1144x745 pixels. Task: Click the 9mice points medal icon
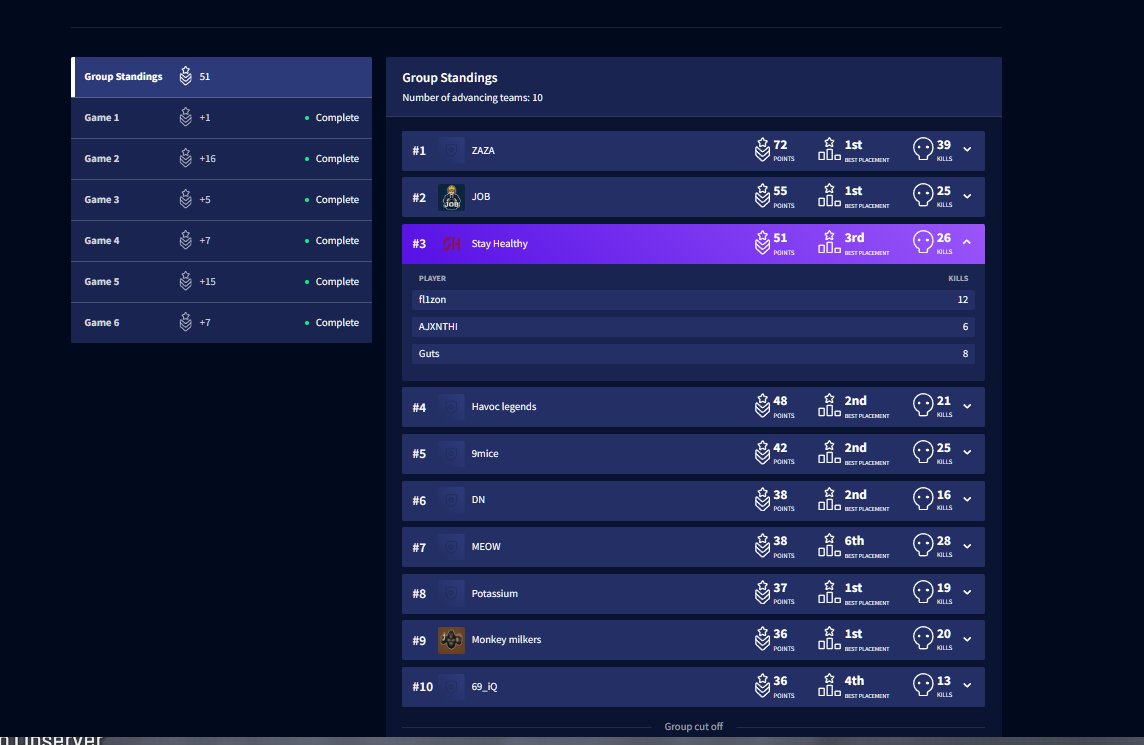coord(762,452)
